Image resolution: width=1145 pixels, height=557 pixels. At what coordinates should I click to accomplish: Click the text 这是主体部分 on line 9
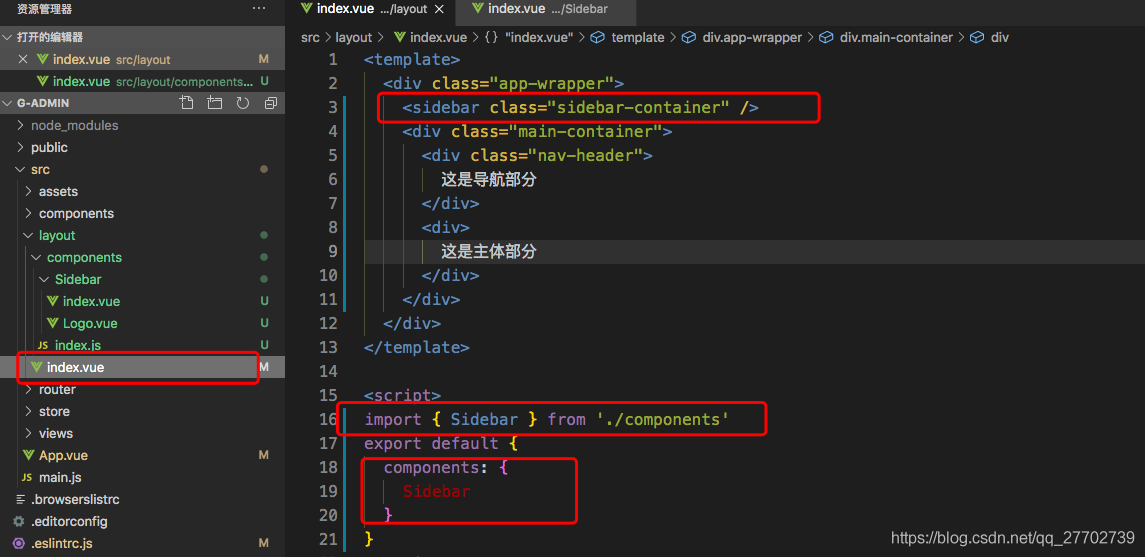click(x=489, y=252)
